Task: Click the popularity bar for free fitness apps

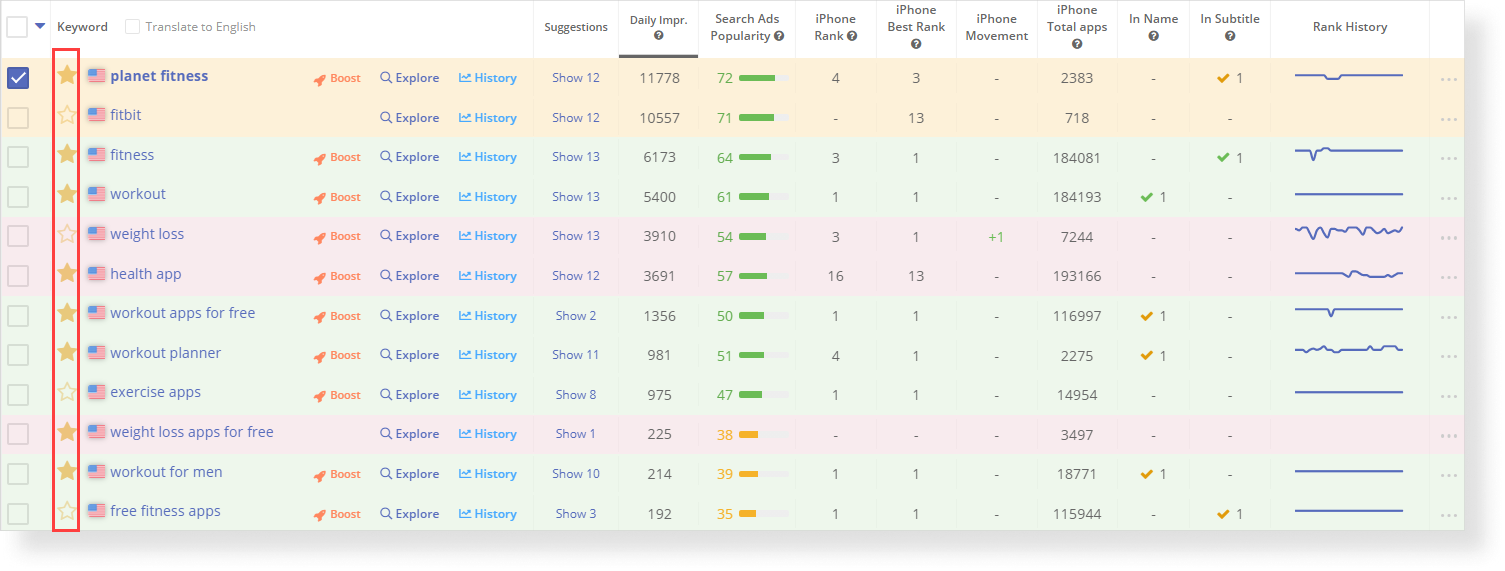Action: coord(764,514)
